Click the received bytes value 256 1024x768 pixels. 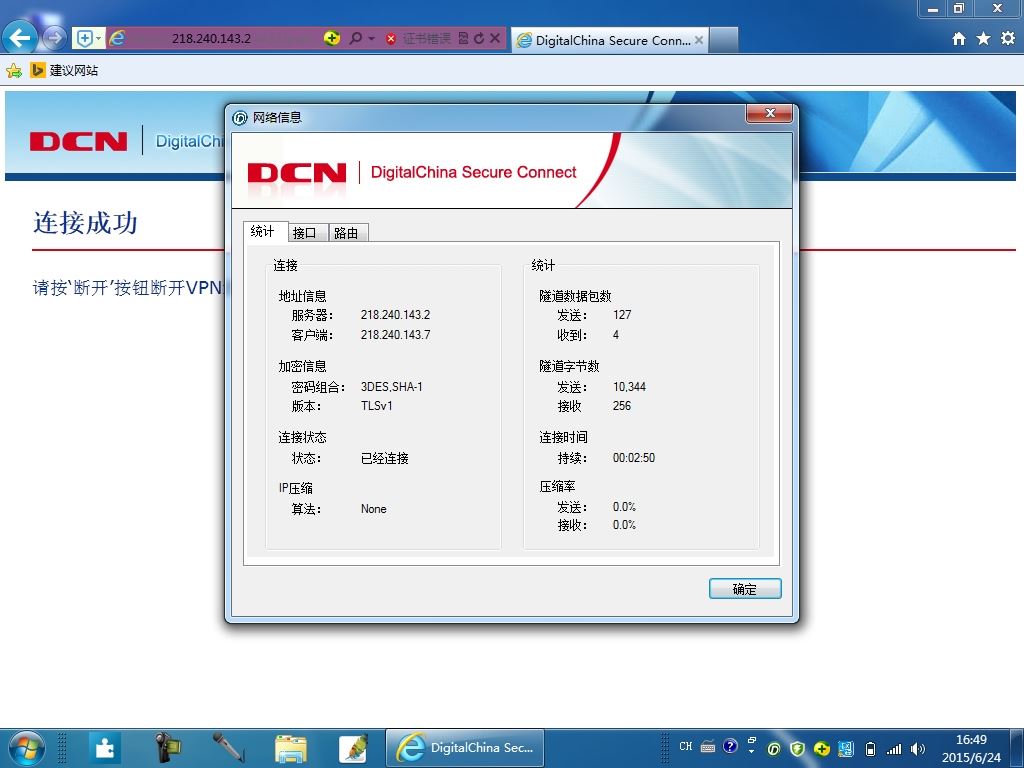[x=622, y=406]
